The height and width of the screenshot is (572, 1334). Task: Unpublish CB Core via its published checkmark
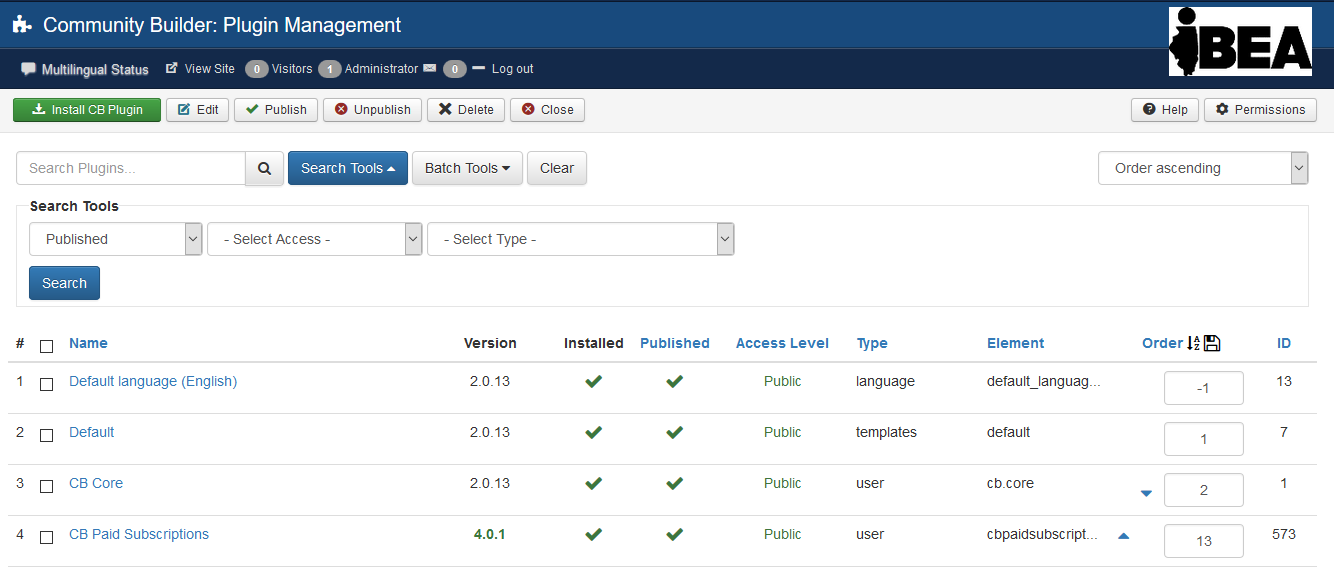click(x=675, y=483)
